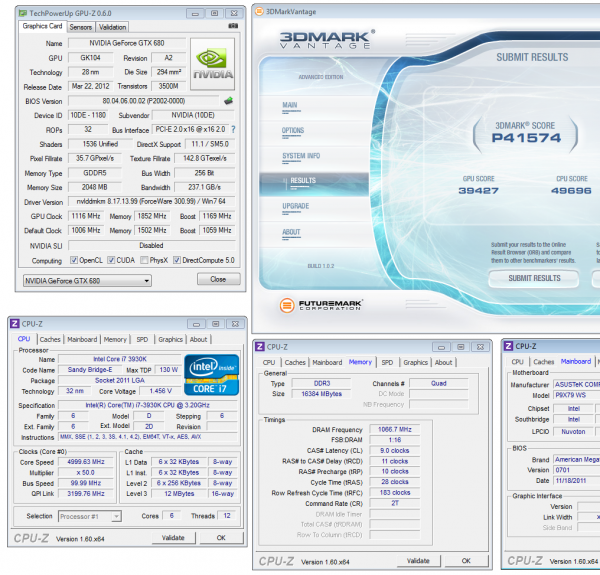
Task: Toggle the OpenCL checkbox in GPU-Z
Action: click(74, 260)
